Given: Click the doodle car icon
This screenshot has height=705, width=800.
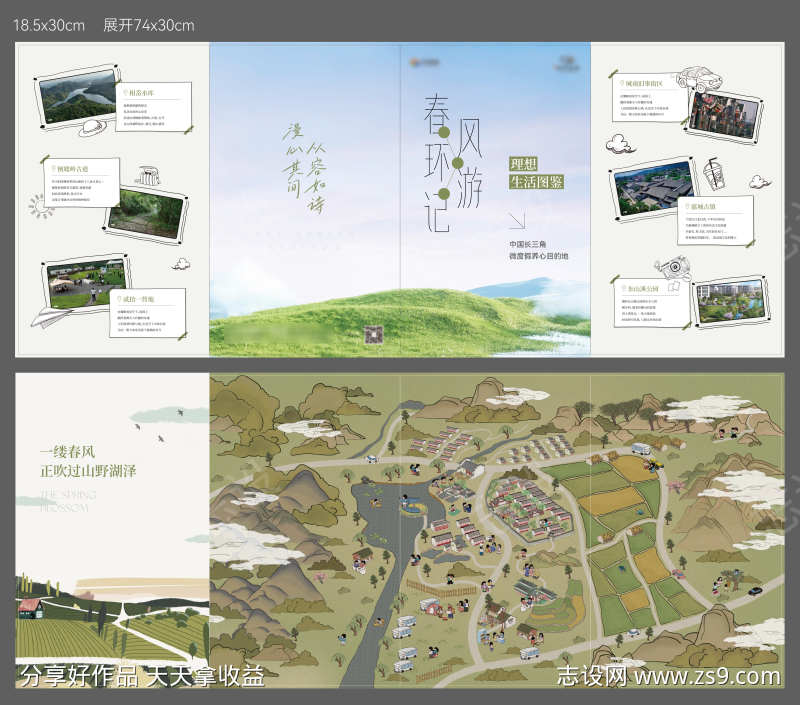Looking at the screenshot, I should click(x=702, y=76).
